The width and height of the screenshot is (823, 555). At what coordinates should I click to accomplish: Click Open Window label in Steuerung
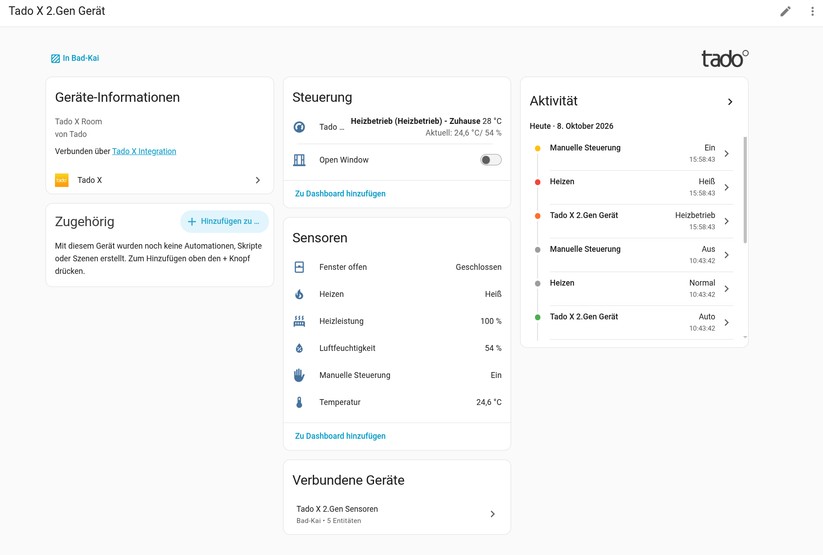pos(344,160)
